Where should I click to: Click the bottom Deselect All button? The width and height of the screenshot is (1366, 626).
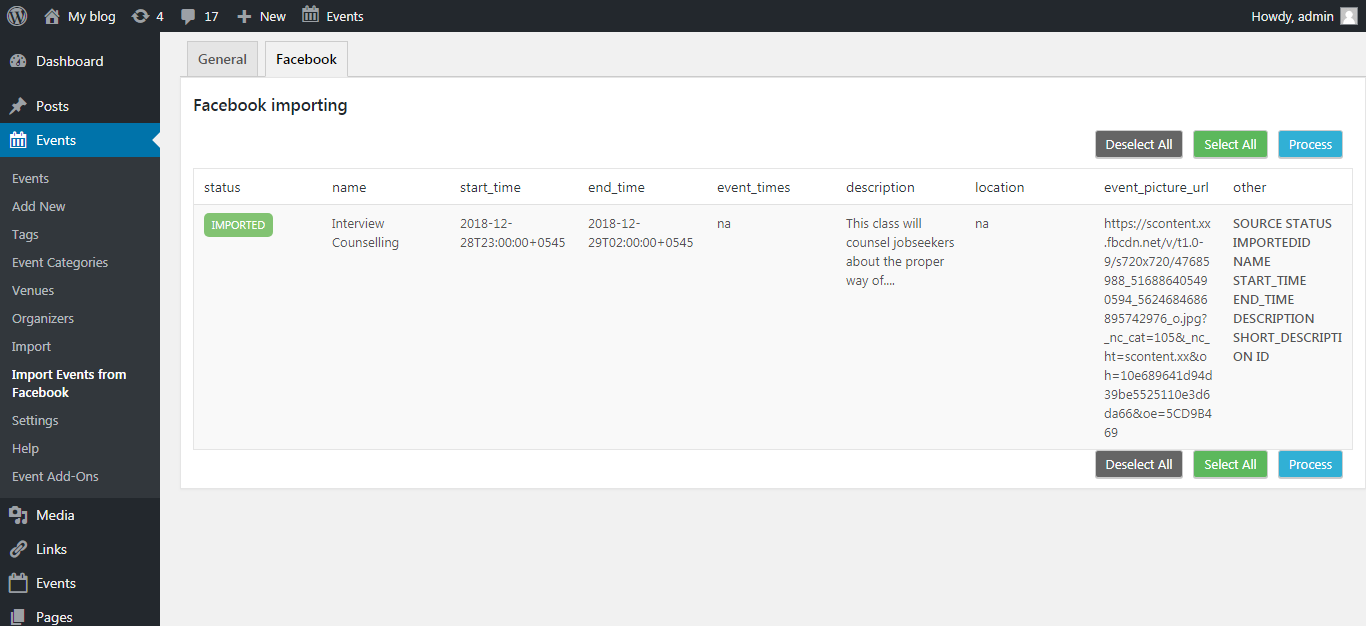pyautogui.click(x=1139, y=464)
